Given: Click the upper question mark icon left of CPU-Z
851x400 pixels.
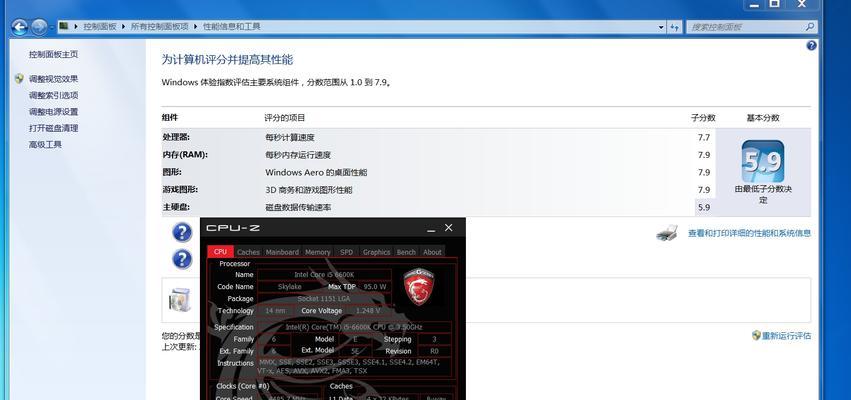Looking at the screenshot, I should pyautogui.click(x=182, y=232).
